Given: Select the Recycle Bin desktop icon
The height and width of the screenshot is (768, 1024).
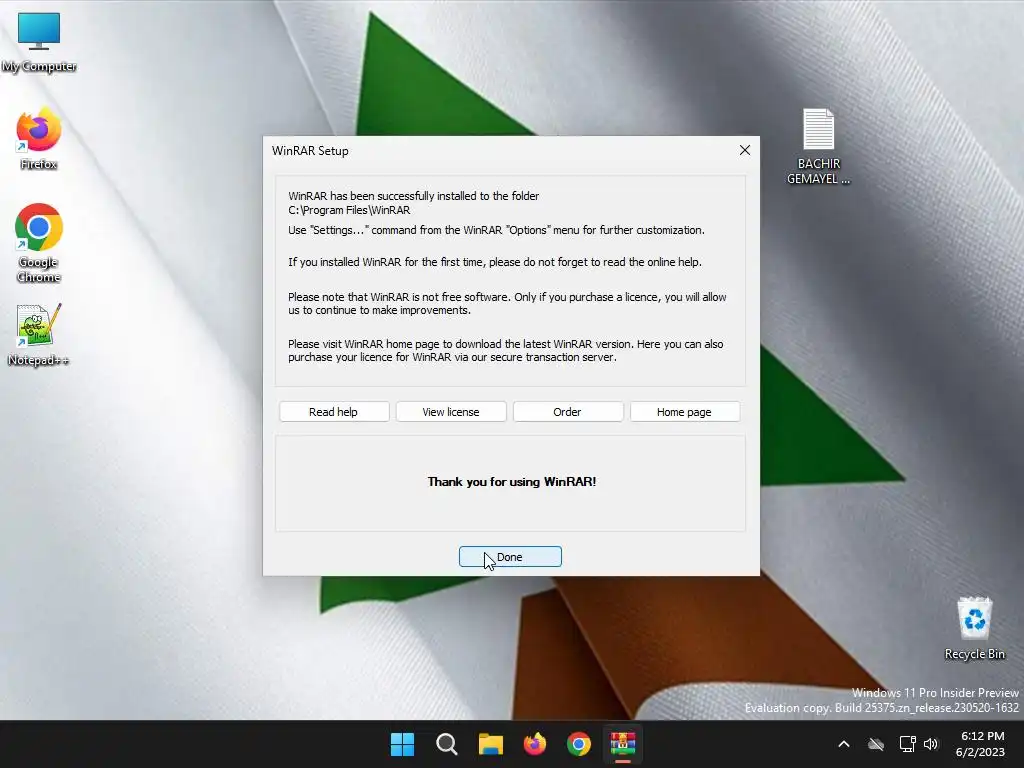Looking at the screenshot, I should pyautogui.click(x=974, y=628).
